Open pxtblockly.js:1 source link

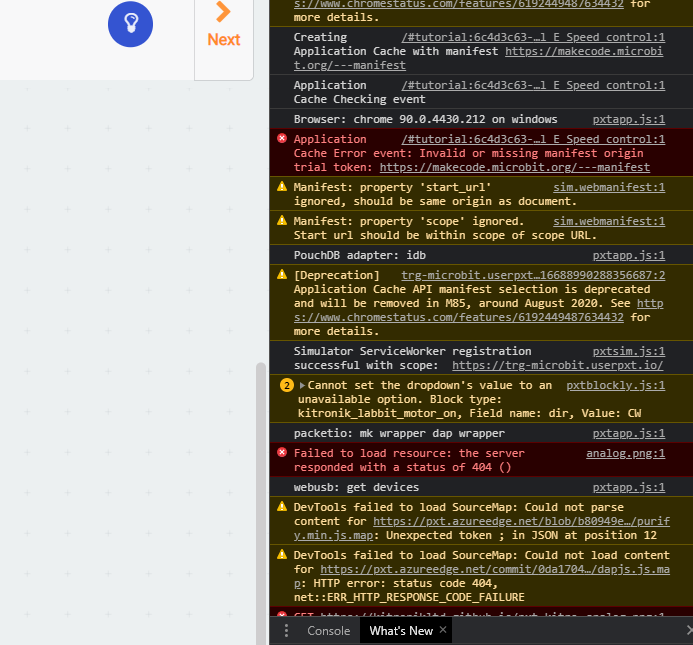coord(616,385)
